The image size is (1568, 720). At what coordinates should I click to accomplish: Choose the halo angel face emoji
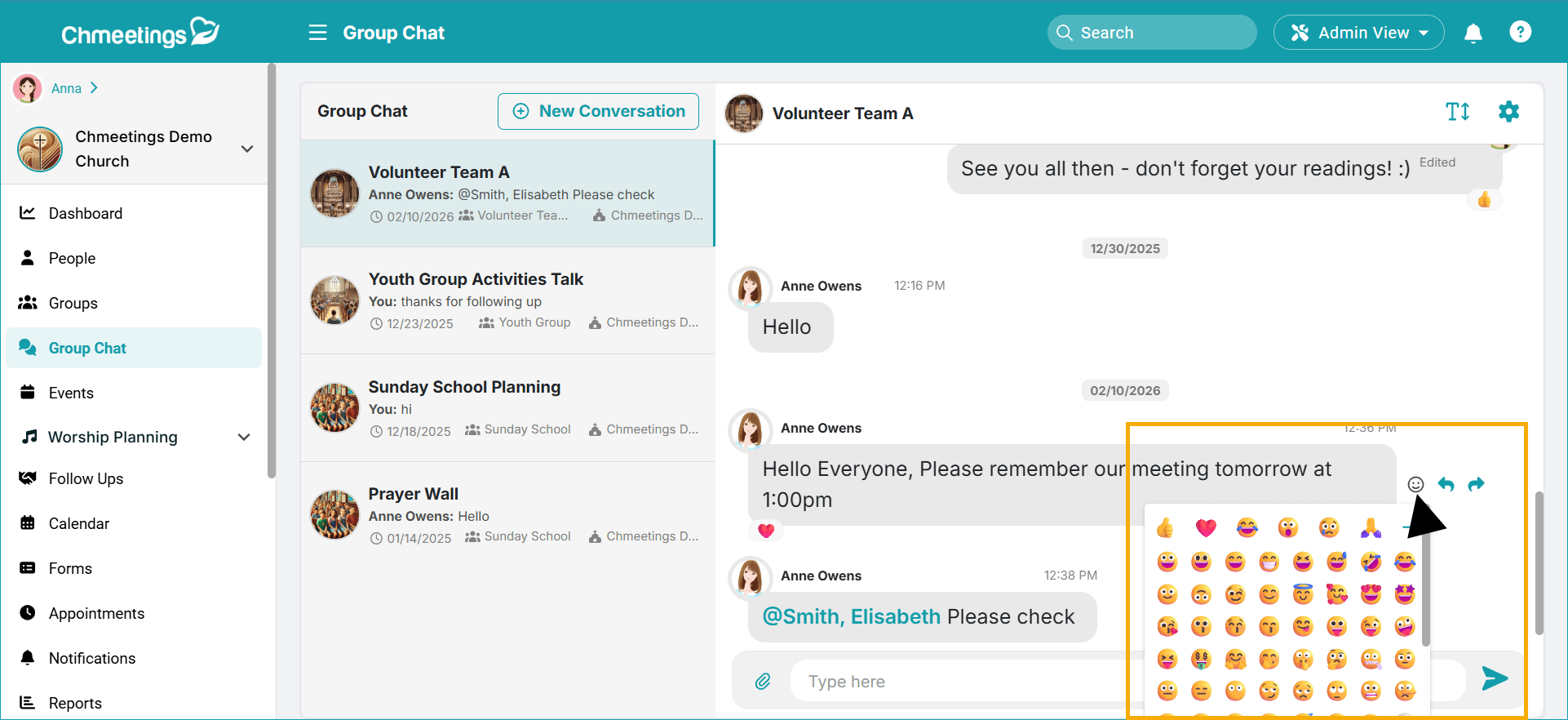click(1303, 593)
